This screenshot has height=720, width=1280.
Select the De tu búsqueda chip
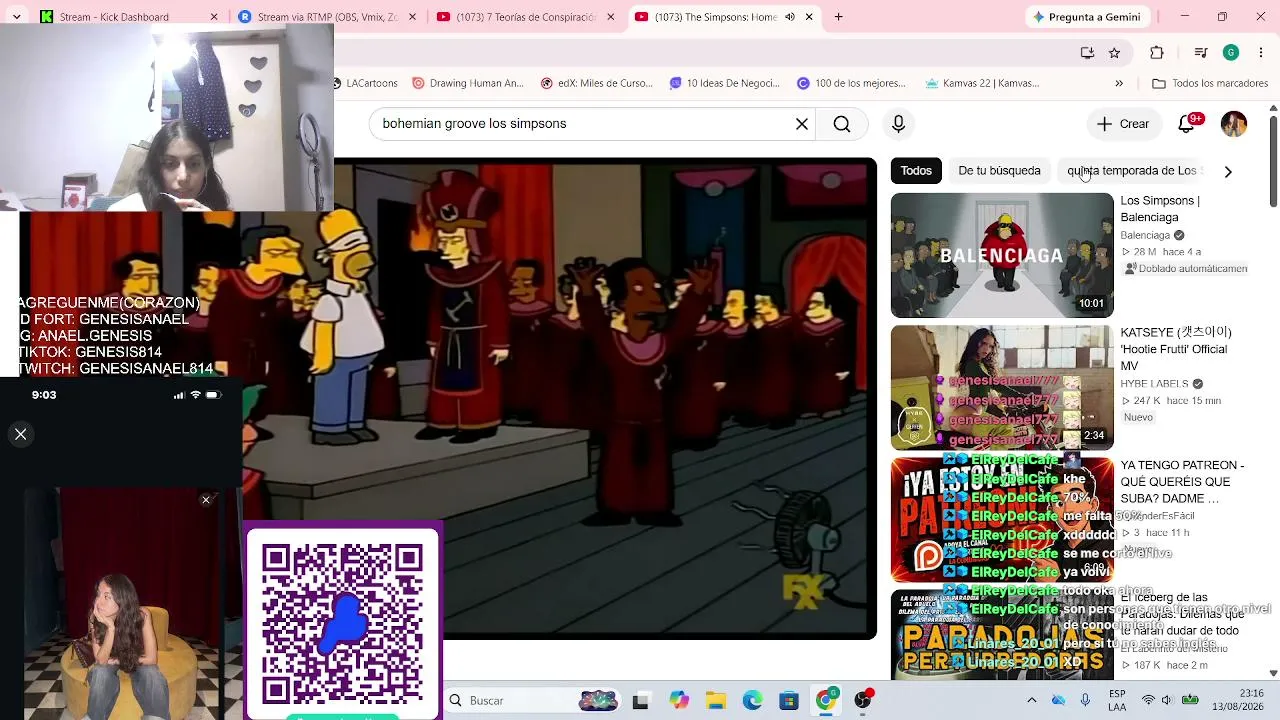(999, 171)
